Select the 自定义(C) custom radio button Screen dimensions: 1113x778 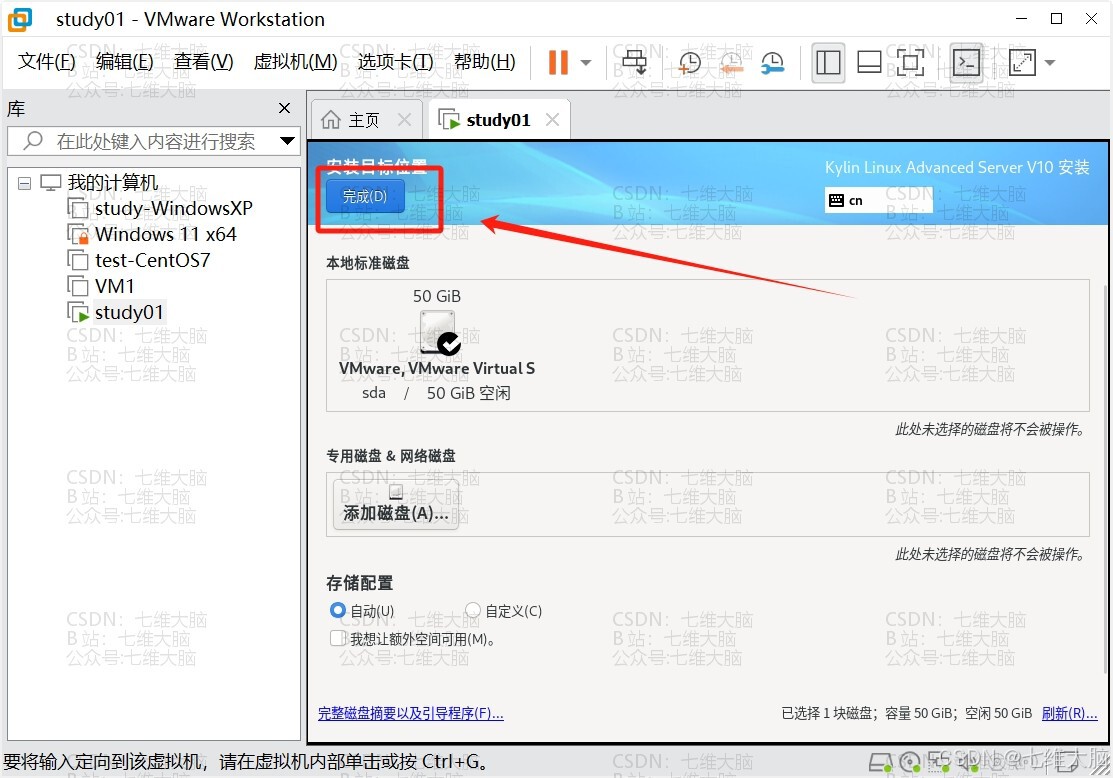(473, 610)
